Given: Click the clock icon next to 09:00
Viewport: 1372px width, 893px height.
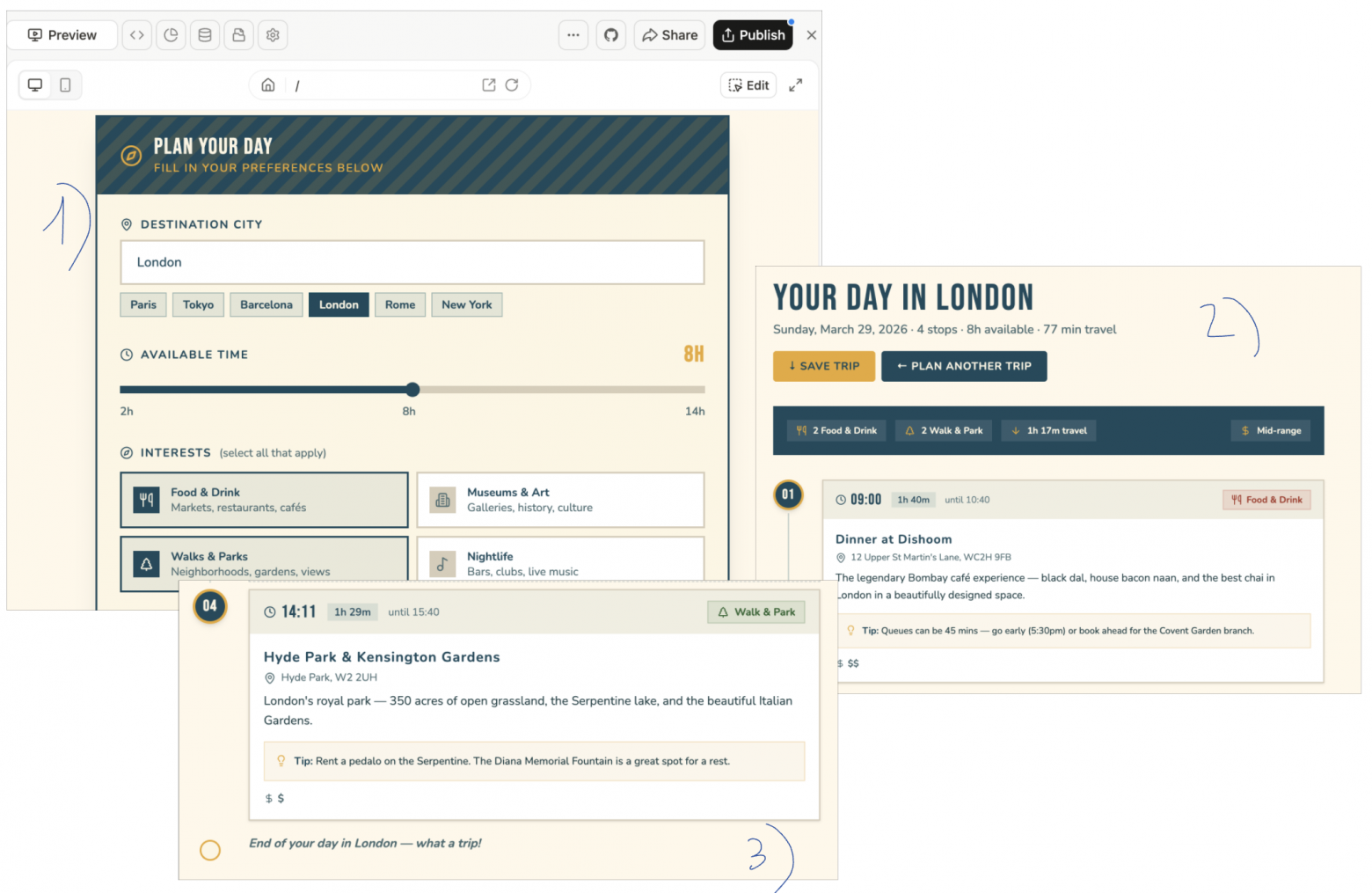Looking at the screenshot, I should (841, 500).
